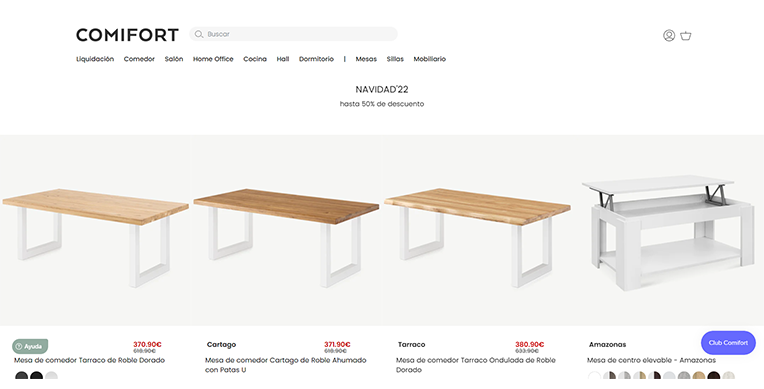The height and width of the screenshot is (389, 764).
Task: Open the Cartago de Roble Ahumado product link
Action: (286, 365)
